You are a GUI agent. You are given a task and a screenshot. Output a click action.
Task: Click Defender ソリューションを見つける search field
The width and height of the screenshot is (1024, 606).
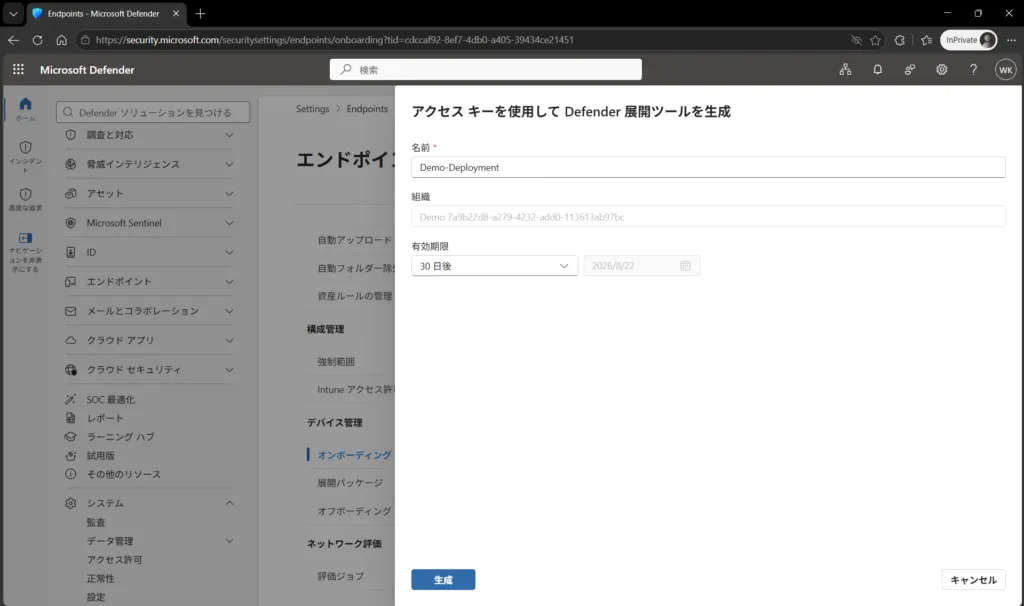[153, 112]
